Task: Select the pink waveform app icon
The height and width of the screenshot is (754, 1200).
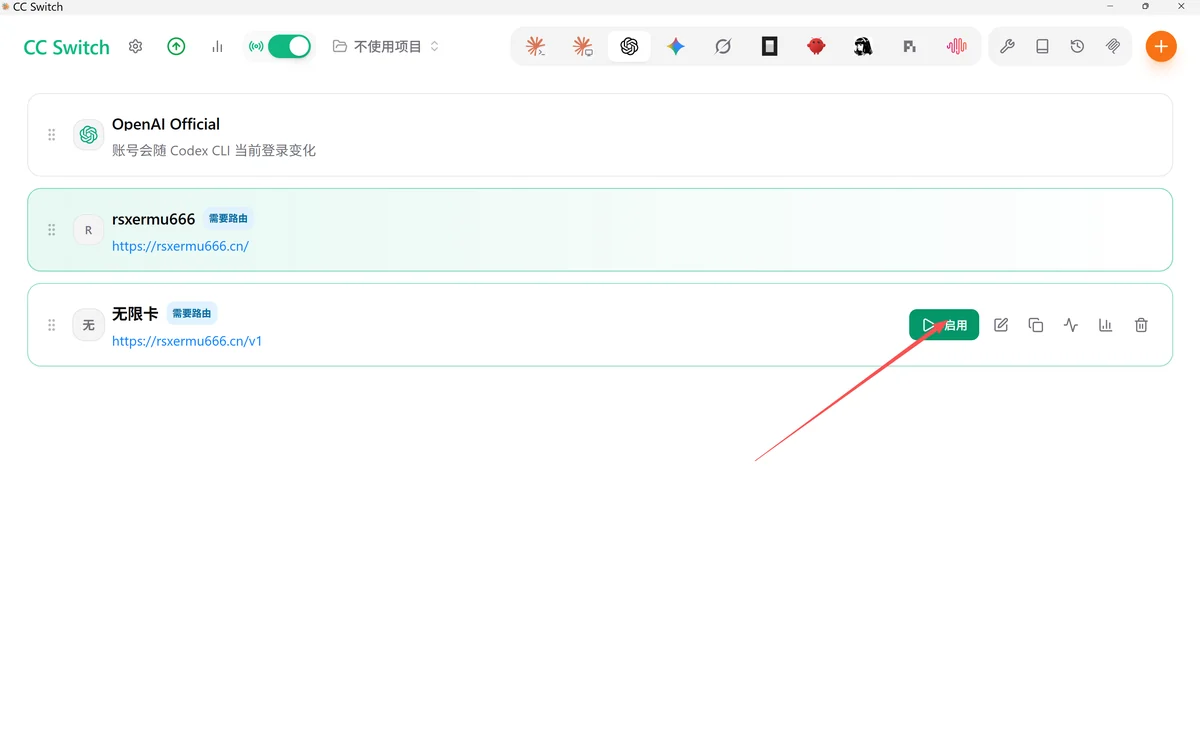Action: point(956,46)
